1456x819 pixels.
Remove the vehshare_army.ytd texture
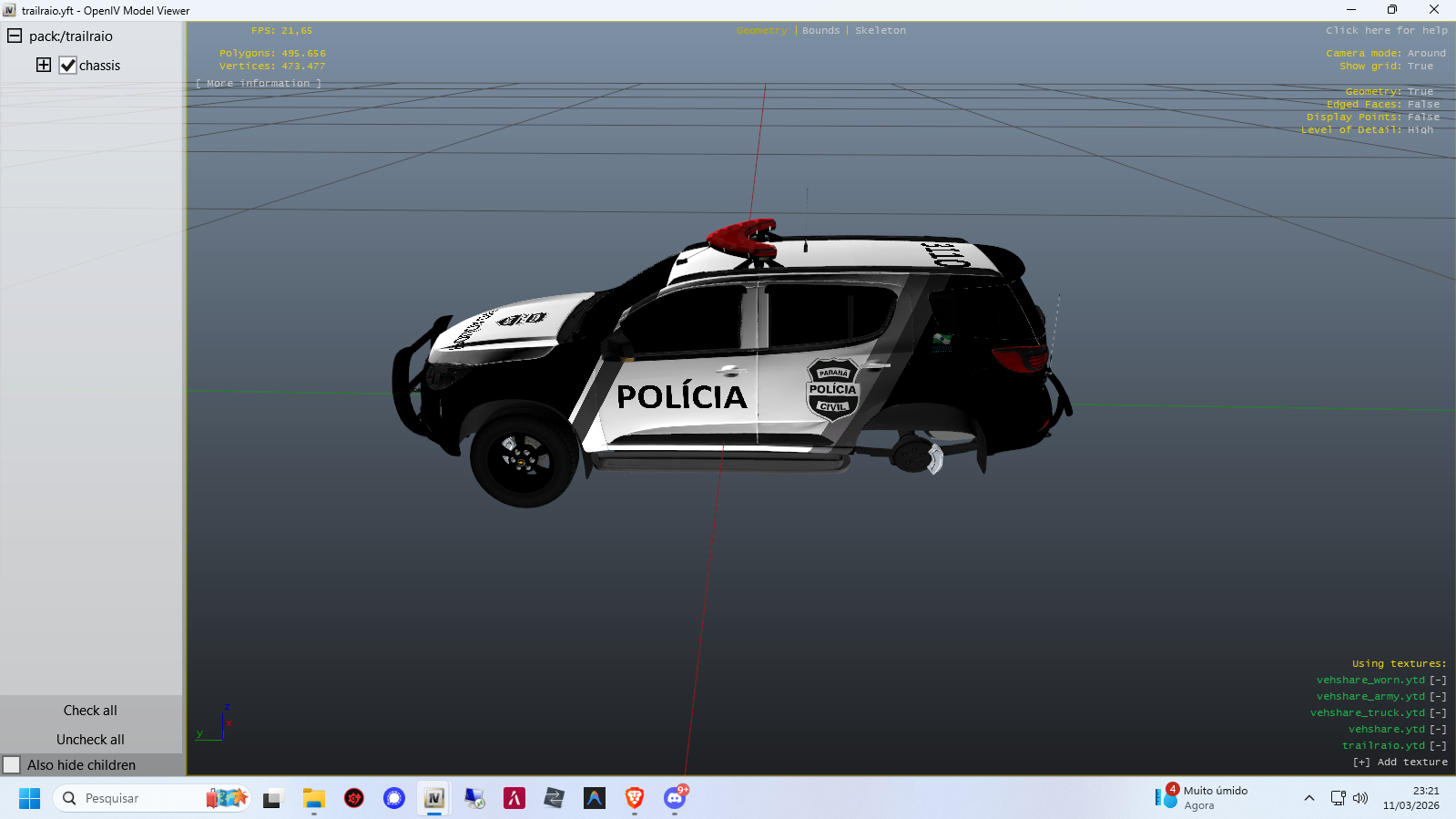[1438, 697]
